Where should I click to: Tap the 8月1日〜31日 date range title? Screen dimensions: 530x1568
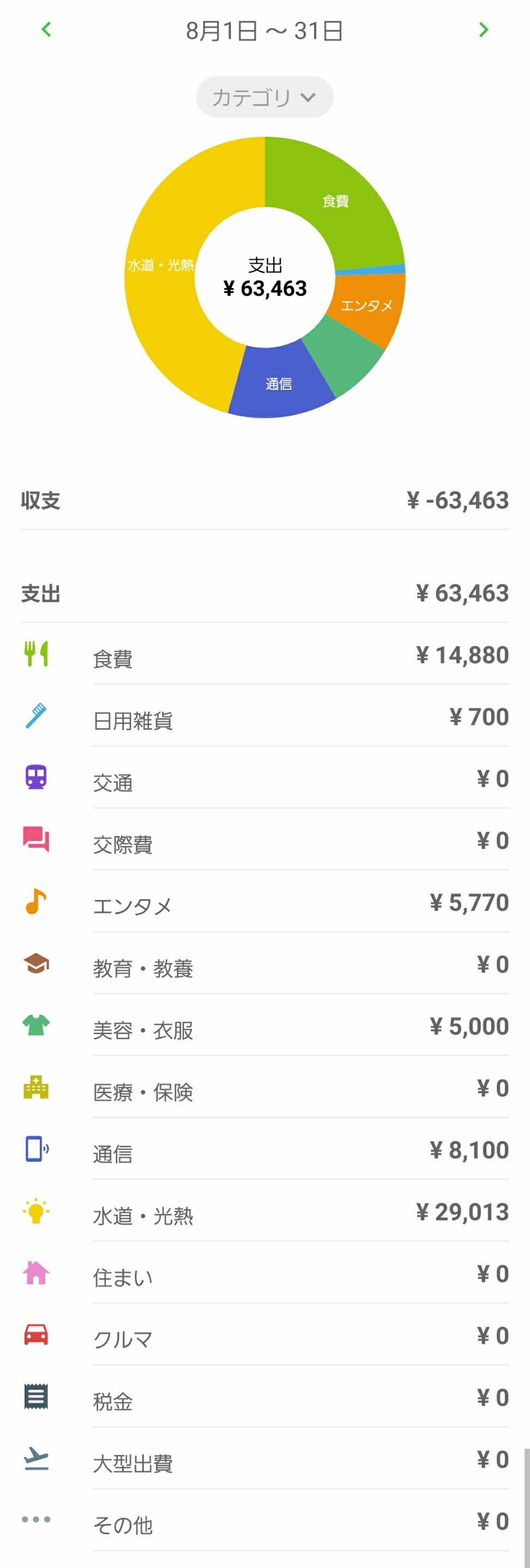pos(264,31)
